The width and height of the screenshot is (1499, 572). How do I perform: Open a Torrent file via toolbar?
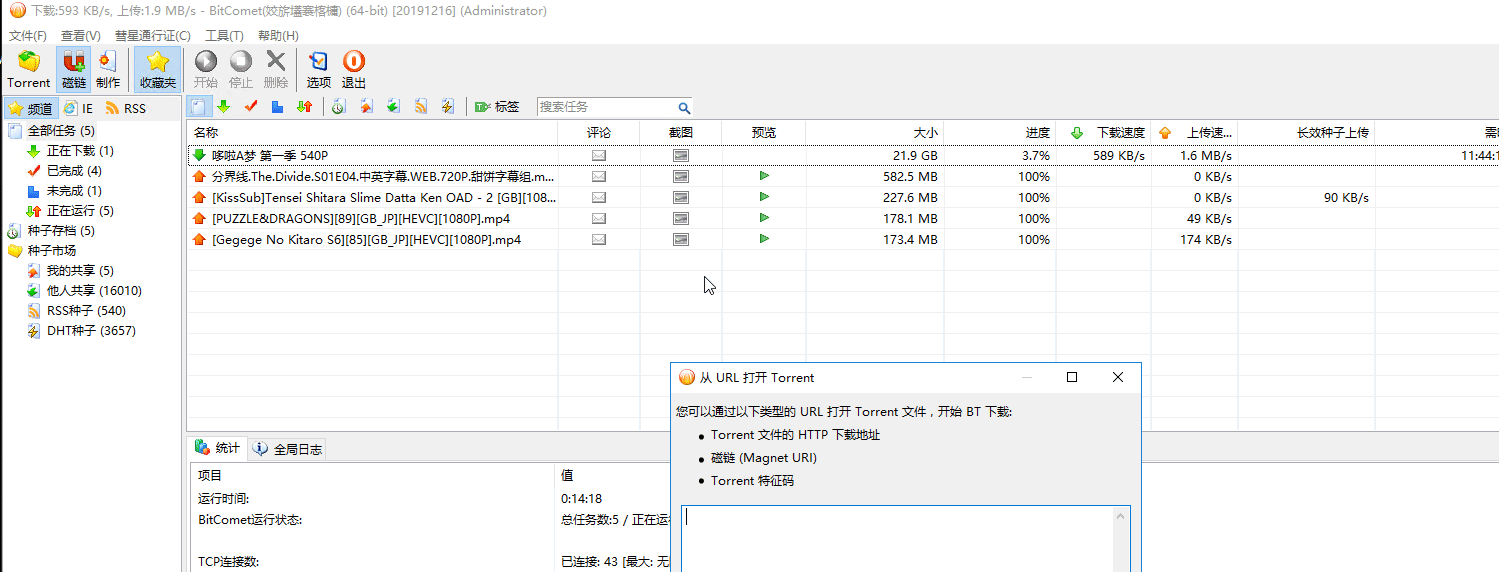[x=29, y=69]
